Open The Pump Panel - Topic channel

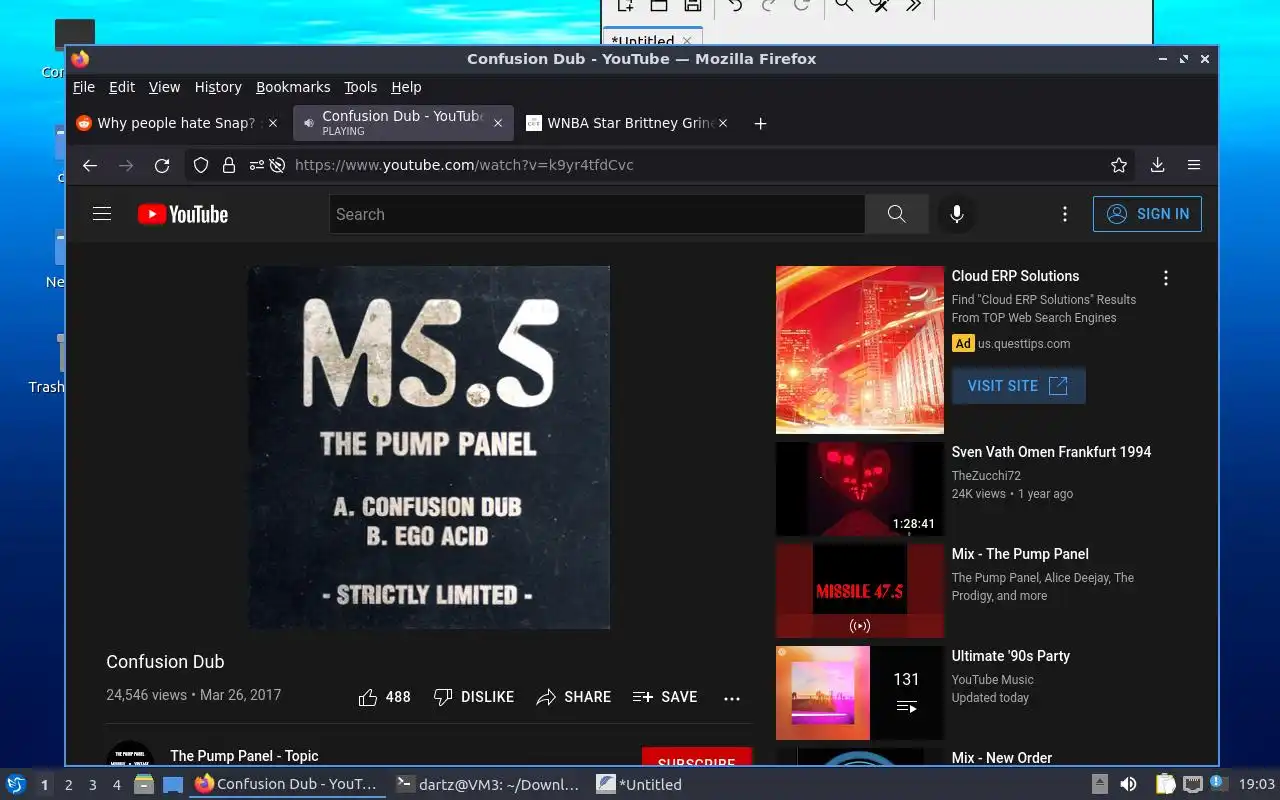click(244, 756)
